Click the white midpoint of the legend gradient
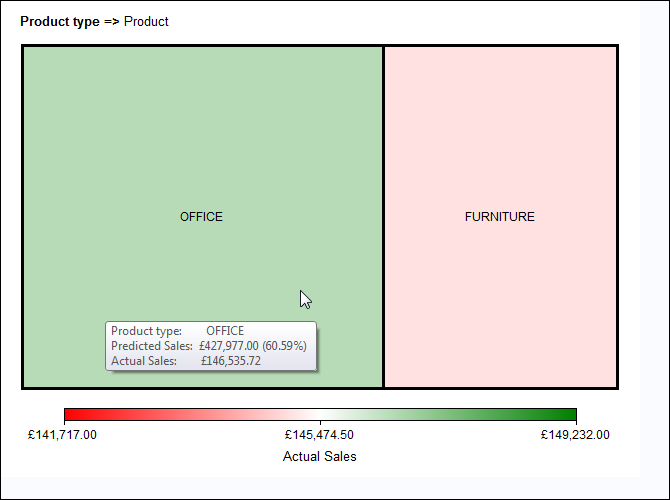The image size is (670, 500). [x=320, y=415]
